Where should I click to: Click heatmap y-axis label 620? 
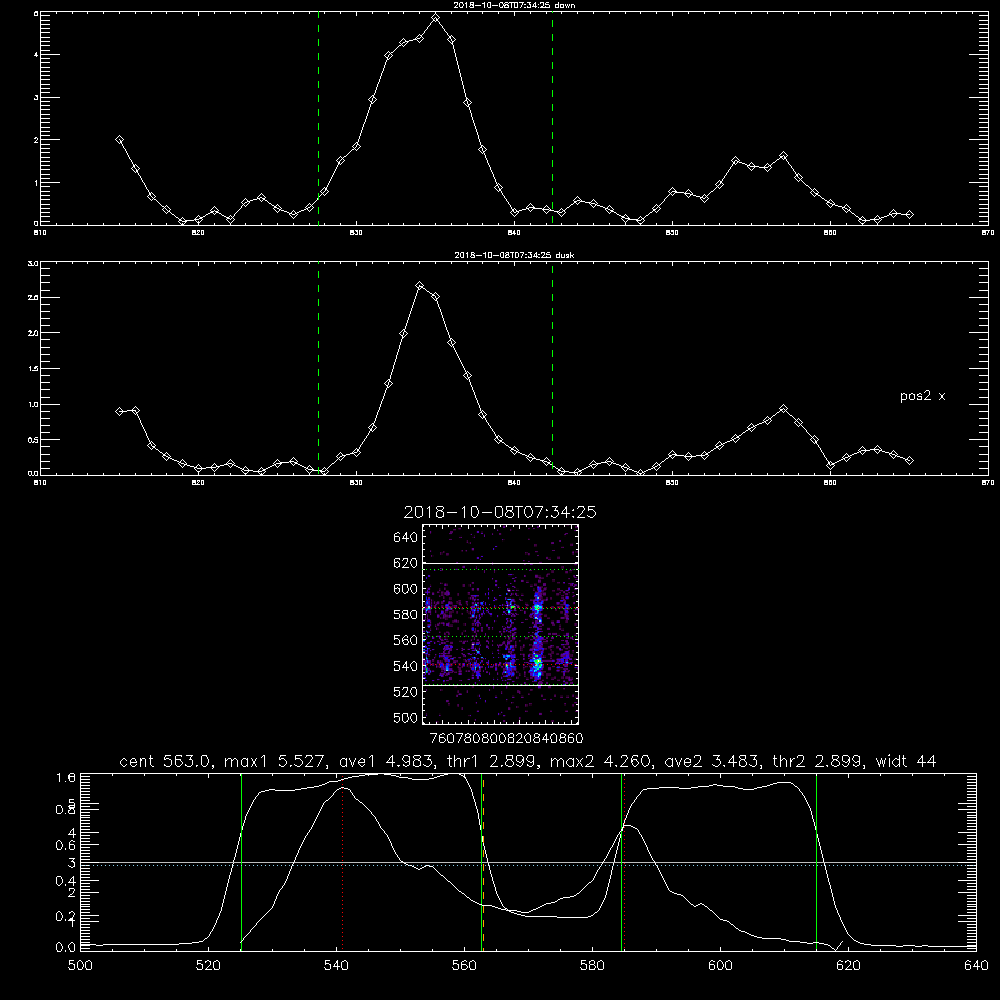coord(406,563)
